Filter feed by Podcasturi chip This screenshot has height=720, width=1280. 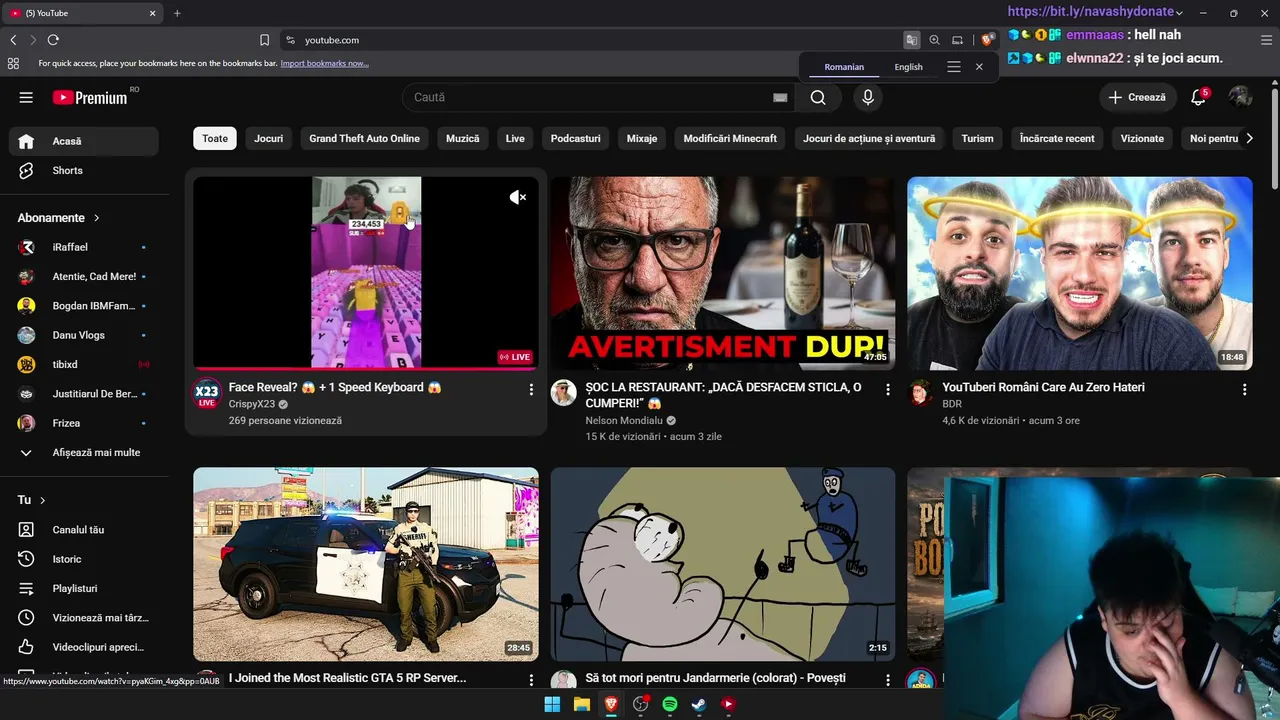(576, 138)
